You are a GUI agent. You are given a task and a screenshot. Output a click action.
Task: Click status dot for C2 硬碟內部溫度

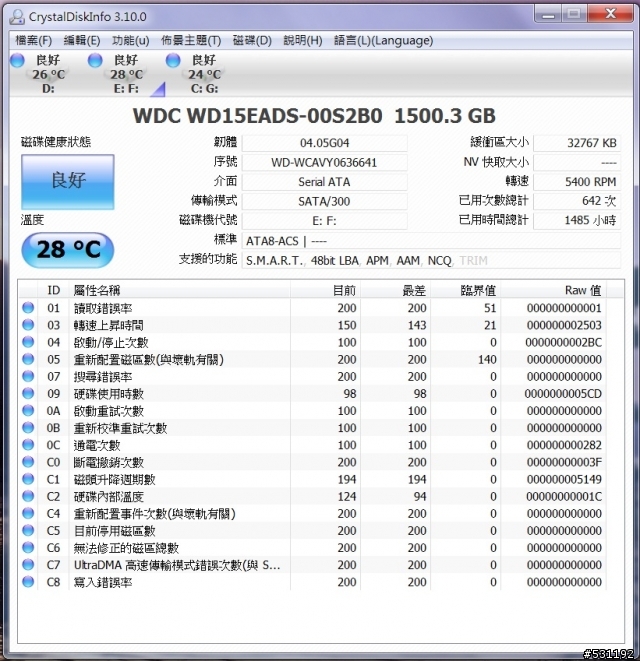tap(28, 496)
